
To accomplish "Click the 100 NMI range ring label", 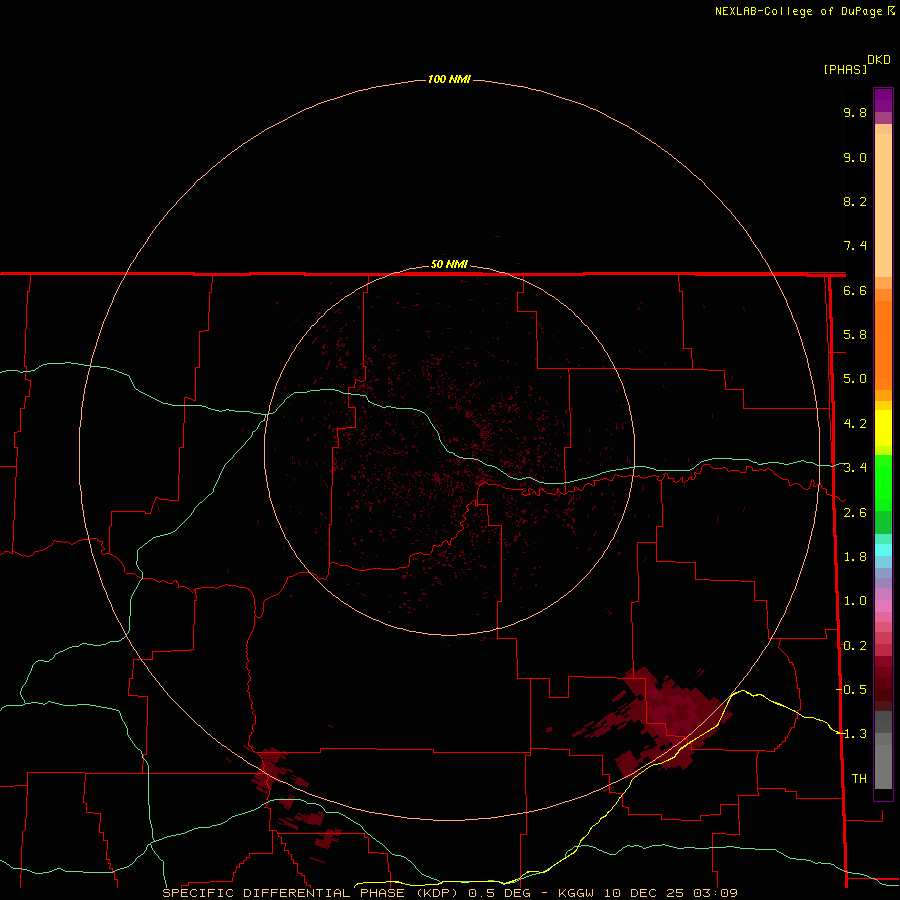I will pyautogui.click(x=449, y=79).
